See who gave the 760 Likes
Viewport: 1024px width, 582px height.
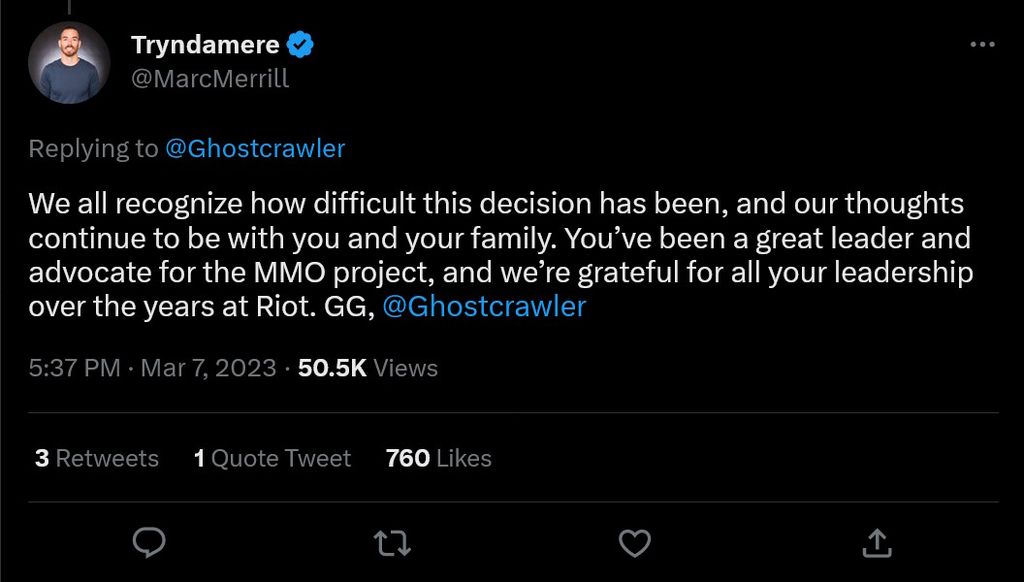(x=437, y=458)
